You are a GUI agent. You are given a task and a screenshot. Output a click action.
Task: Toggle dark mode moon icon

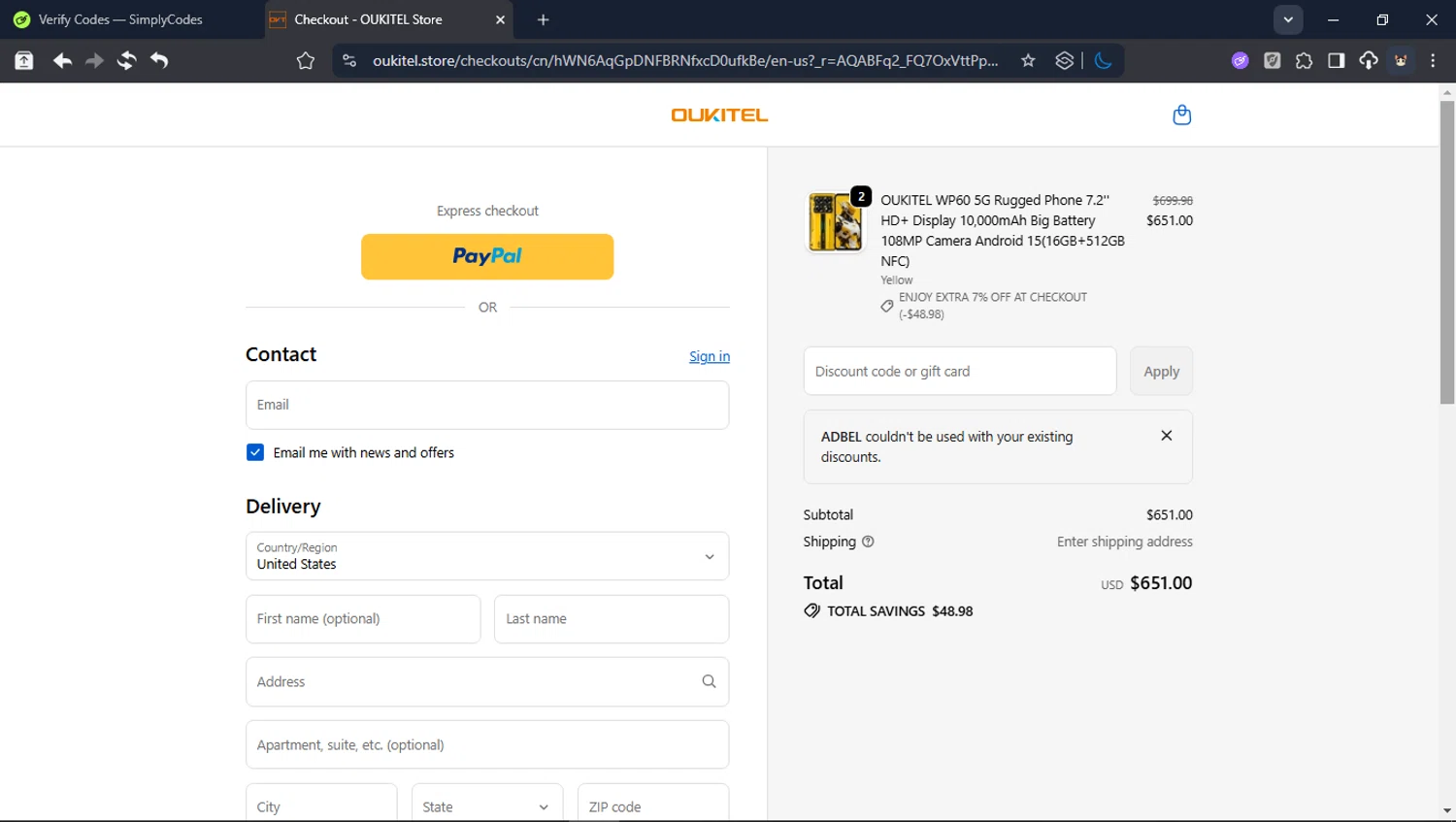click(x=1103, y=60)
